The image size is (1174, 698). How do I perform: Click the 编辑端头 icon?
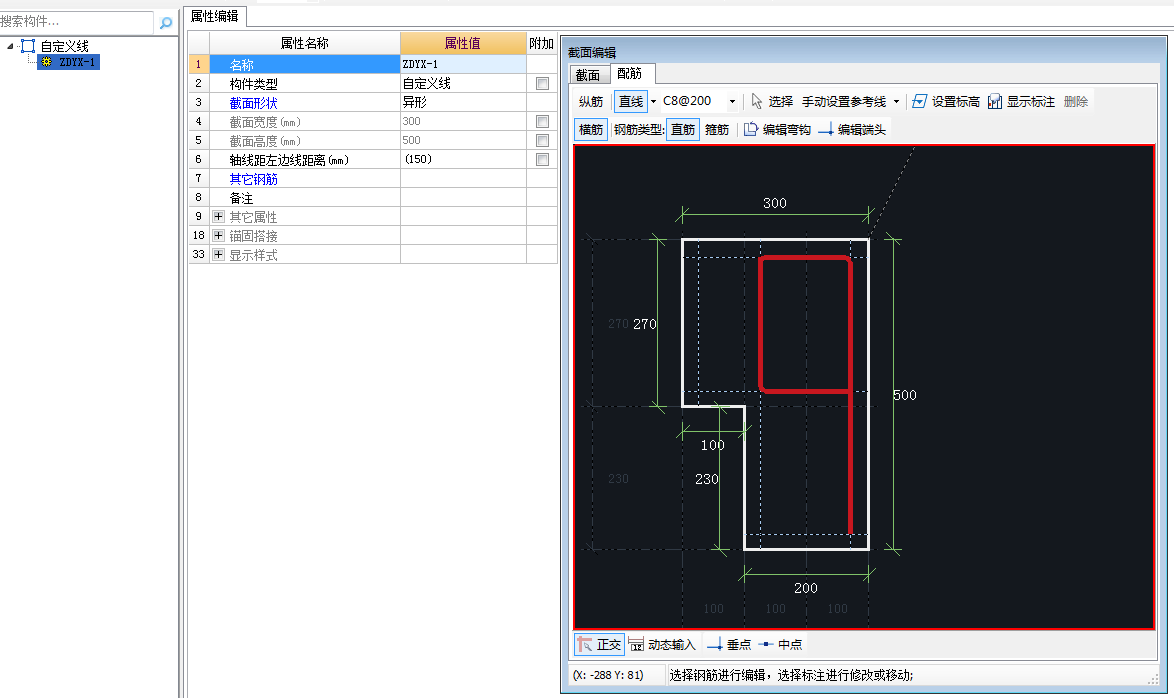pyautogui.click(x=826, y=130)
